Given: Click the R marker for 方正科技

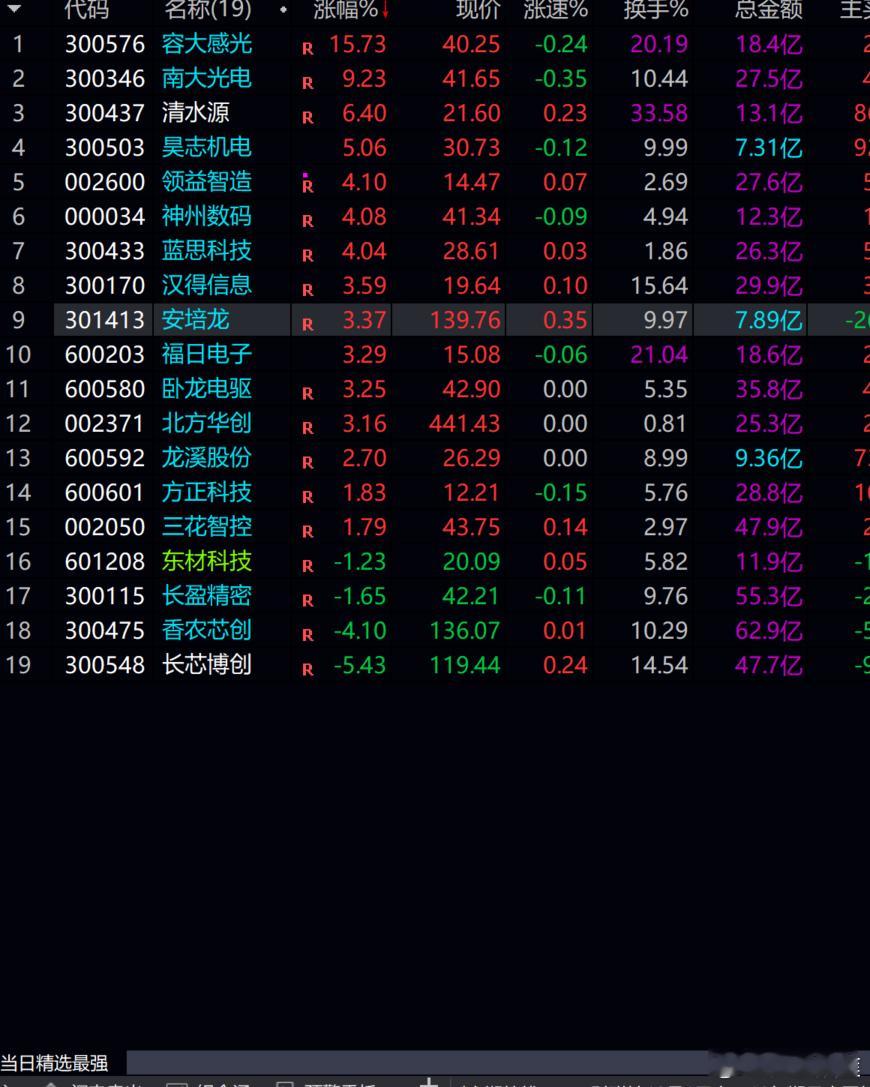Looking at the screenshot, I should coord(308,497).
